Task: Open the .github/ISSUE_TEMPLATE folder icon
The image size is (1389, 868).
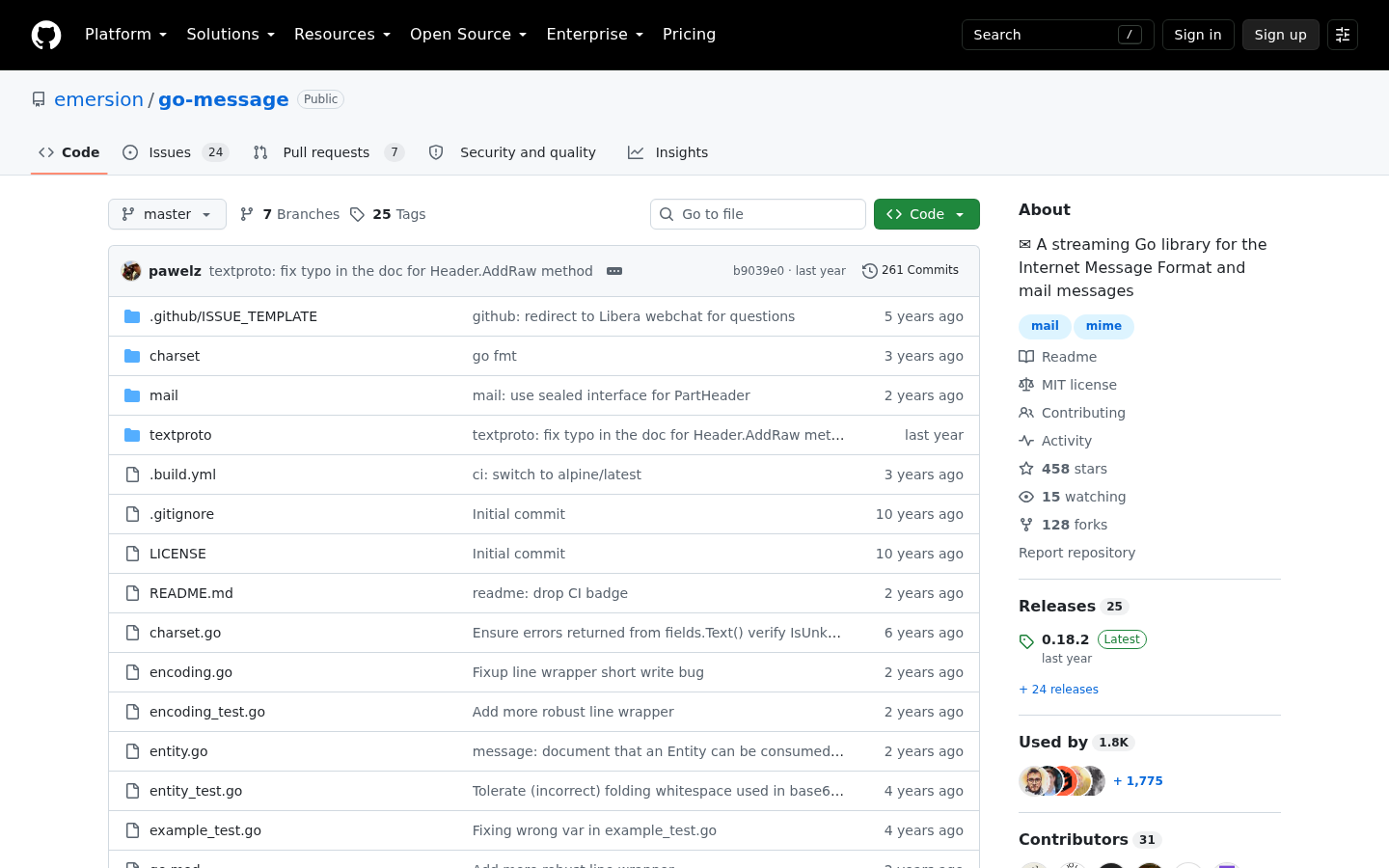Action: tap(132, 316)
